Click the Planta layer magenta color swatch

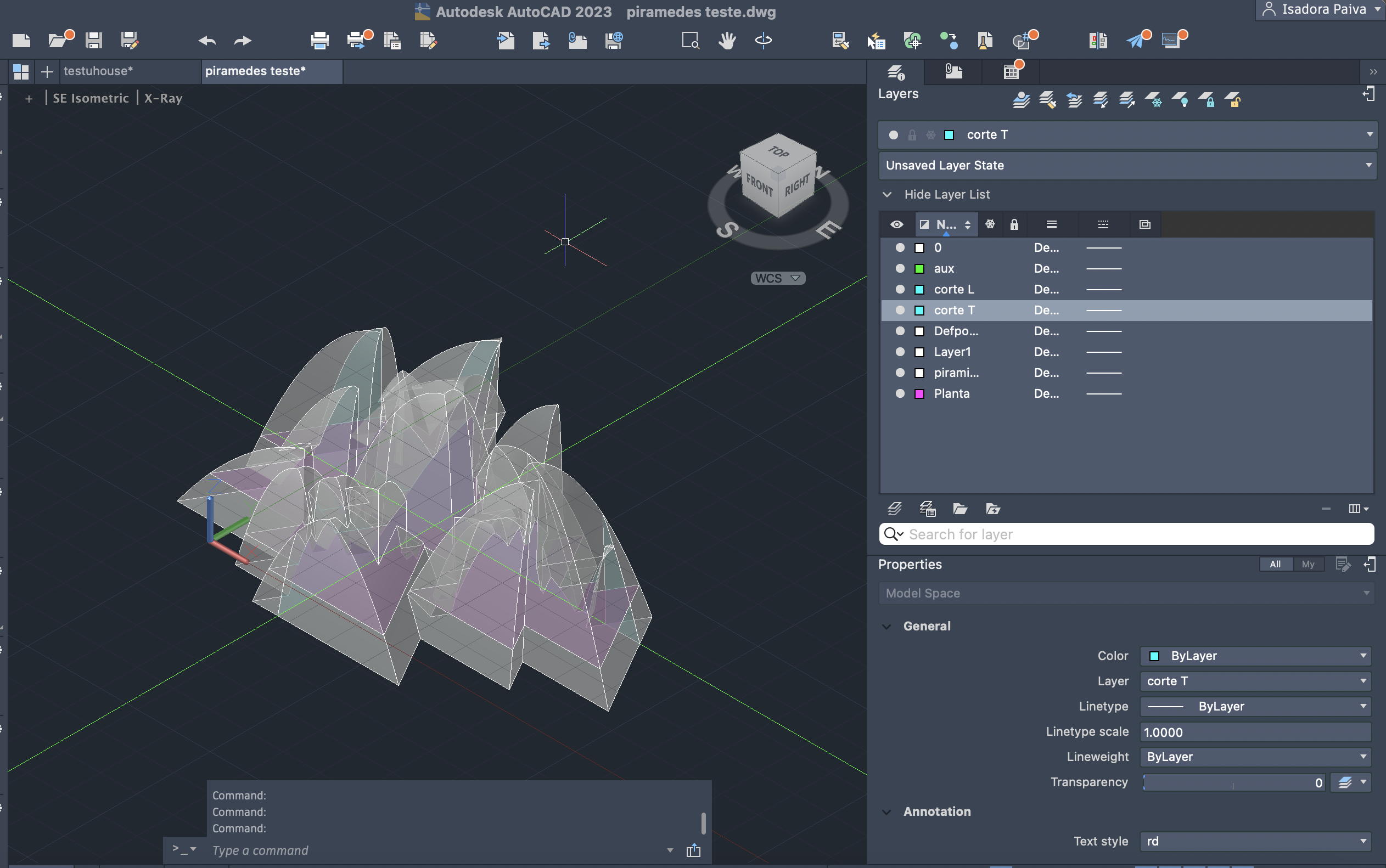919,394
